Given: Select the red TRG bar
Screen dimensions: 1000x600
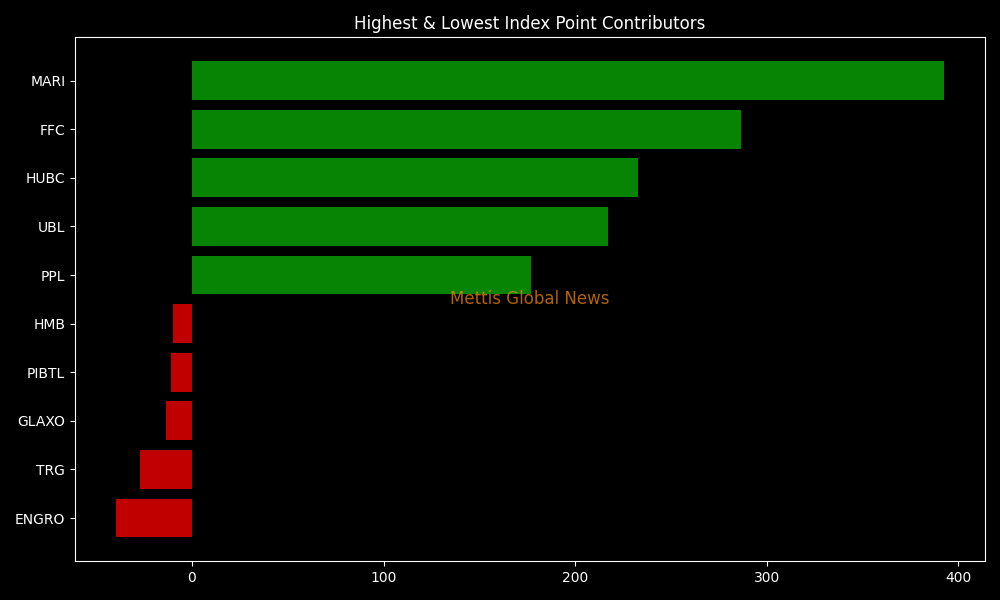Looking at the screenshot, I should [x=166, y=469].
